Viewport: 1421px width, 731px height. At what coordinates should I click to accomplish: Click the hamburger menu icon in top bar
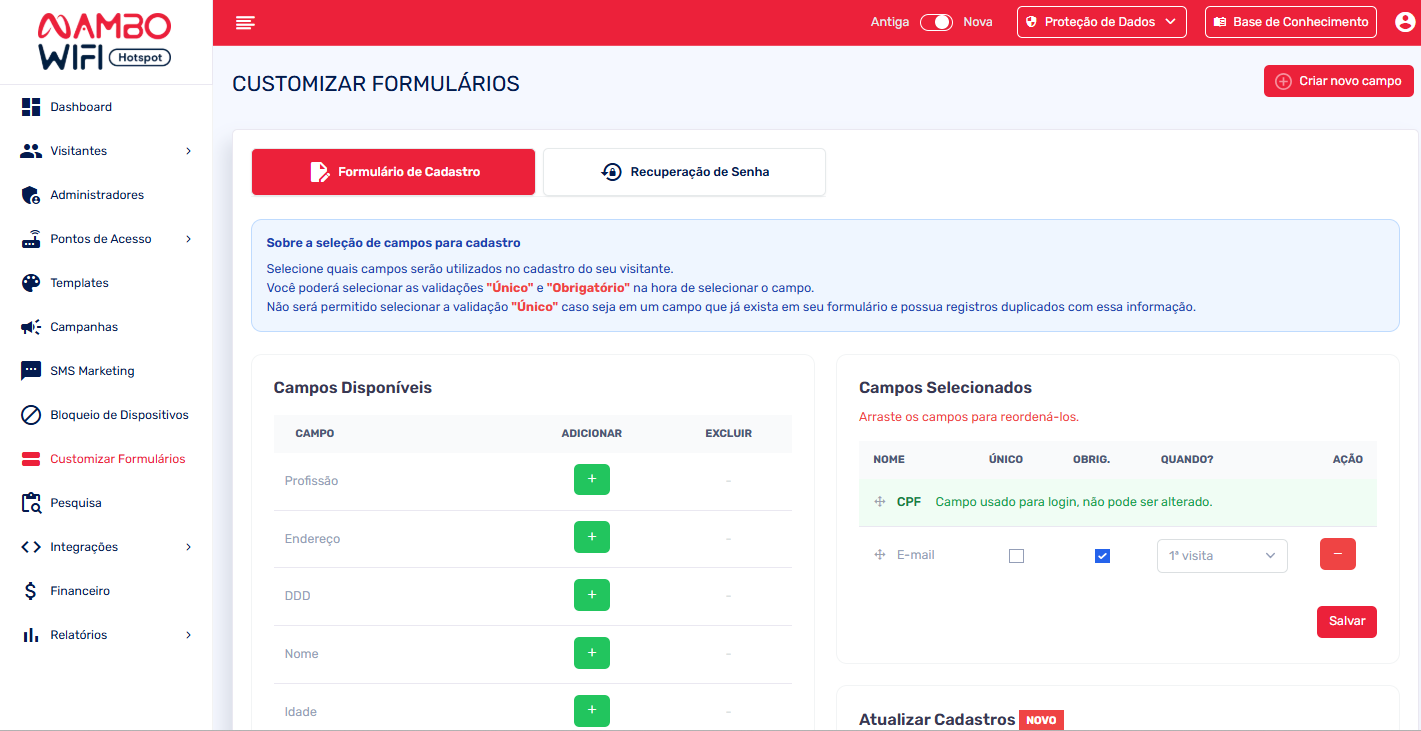(245, 23)
